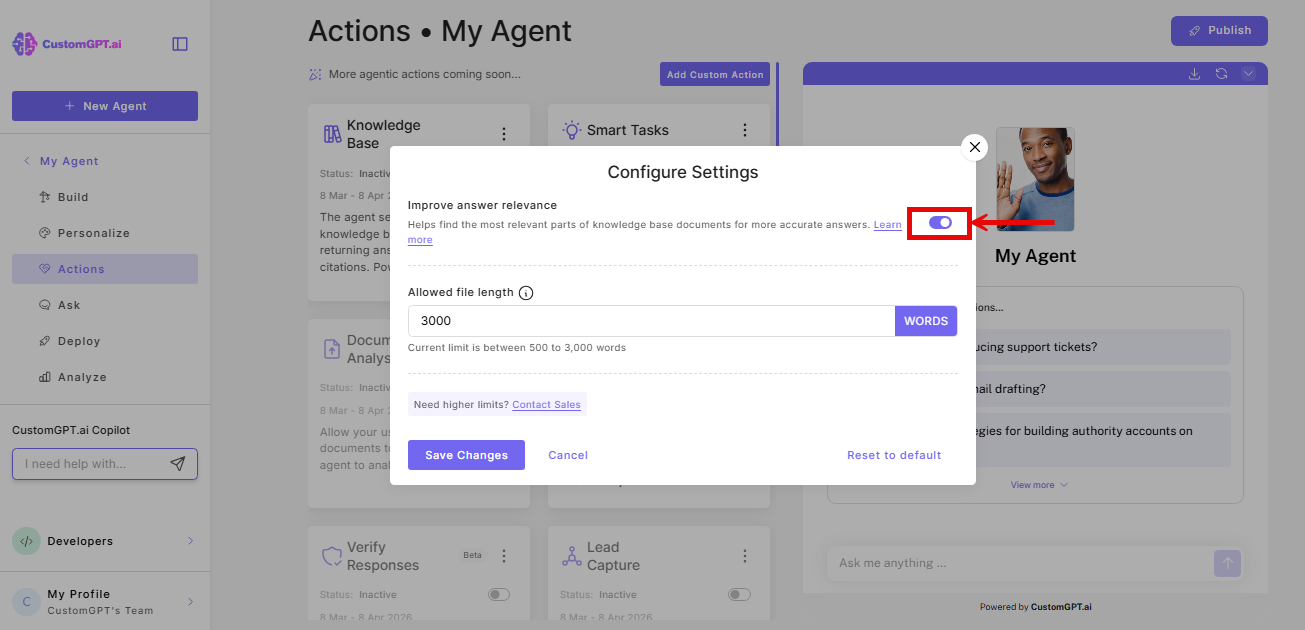The width and height of the screenshot is (1305, 630).
Task: Toggle the Verify Responses switch
Action: point(497,594)
